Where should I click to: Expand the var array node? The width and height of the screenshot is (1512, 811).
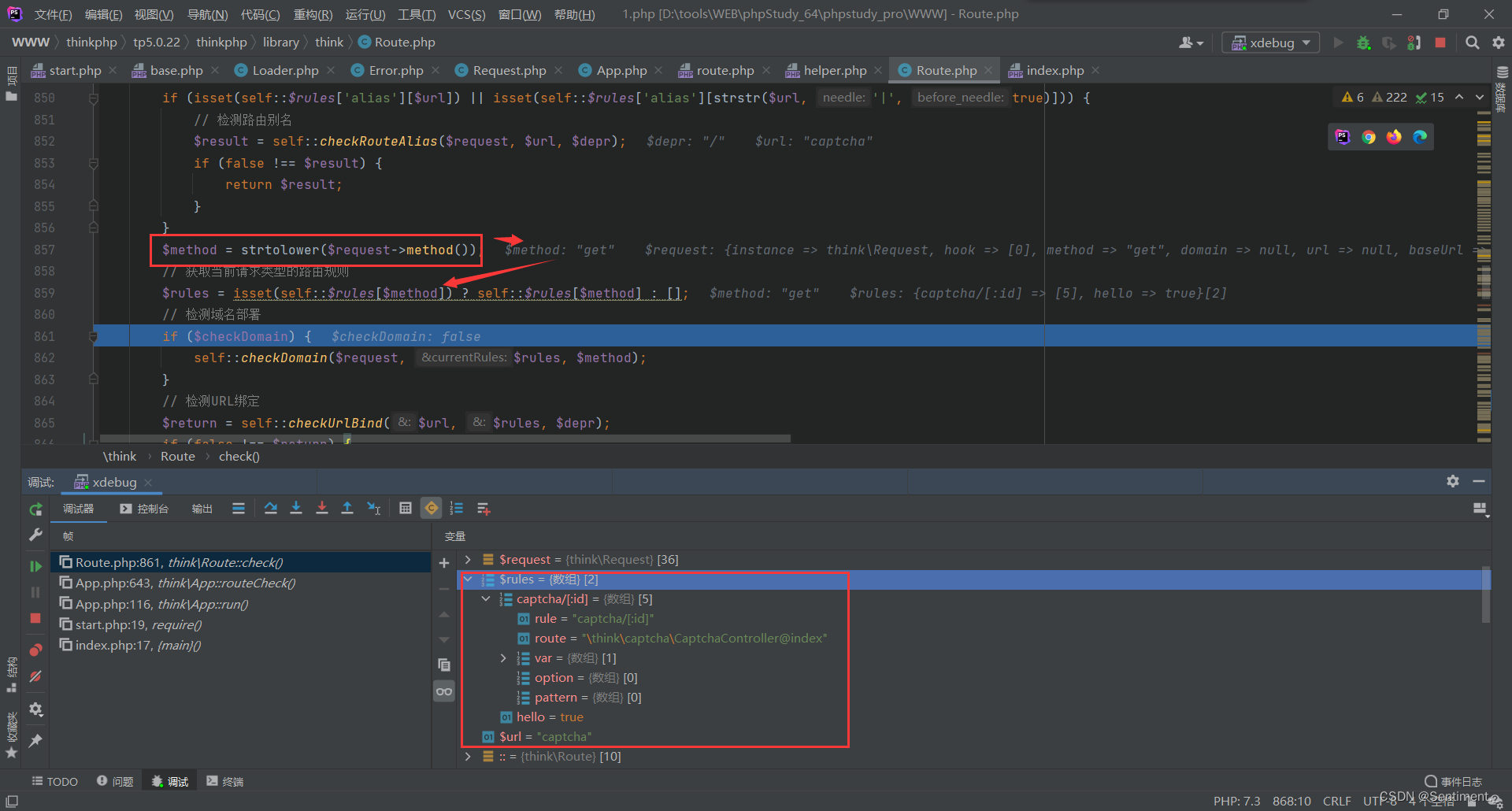pos(503,658)
